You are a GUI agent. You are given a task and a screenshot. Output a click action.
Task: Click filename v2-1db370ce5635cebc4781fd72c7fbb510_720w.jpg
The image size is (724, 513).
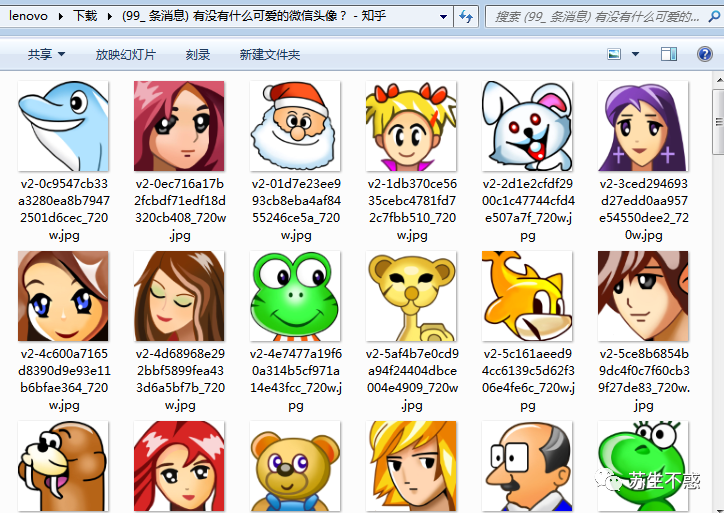click(412, 209)
